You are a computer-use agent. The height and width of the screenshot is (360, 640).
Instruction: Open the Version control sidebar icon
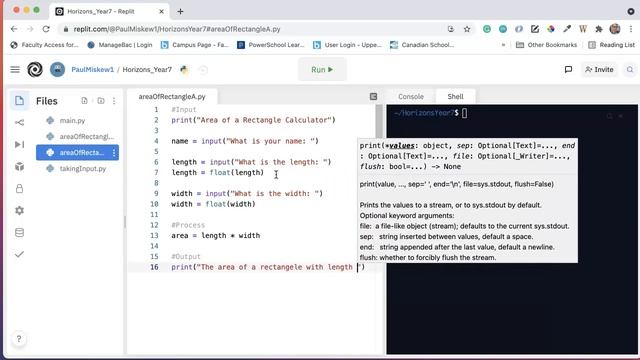[x=19, y=122]
